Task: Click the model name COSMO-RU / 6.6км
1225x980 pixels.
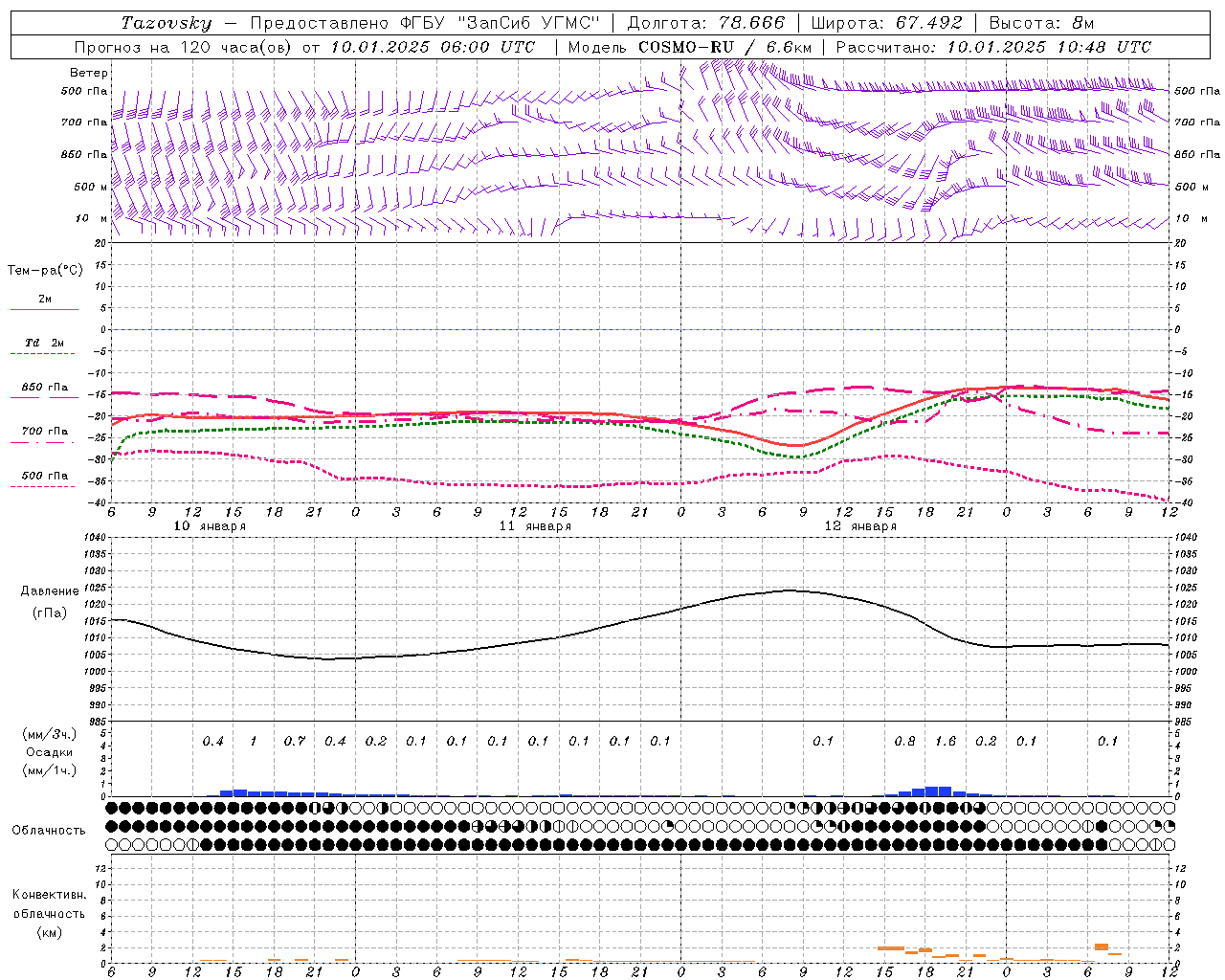Action: tap(725, 47)
